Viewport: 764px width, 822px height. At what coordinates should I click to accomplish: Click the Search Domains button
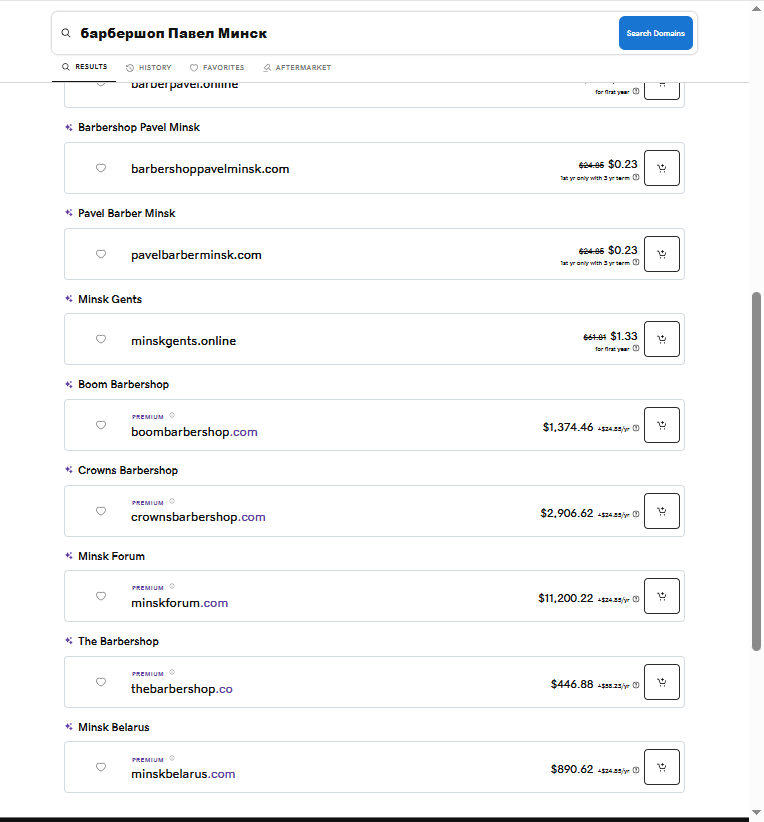tap(655, 33)
